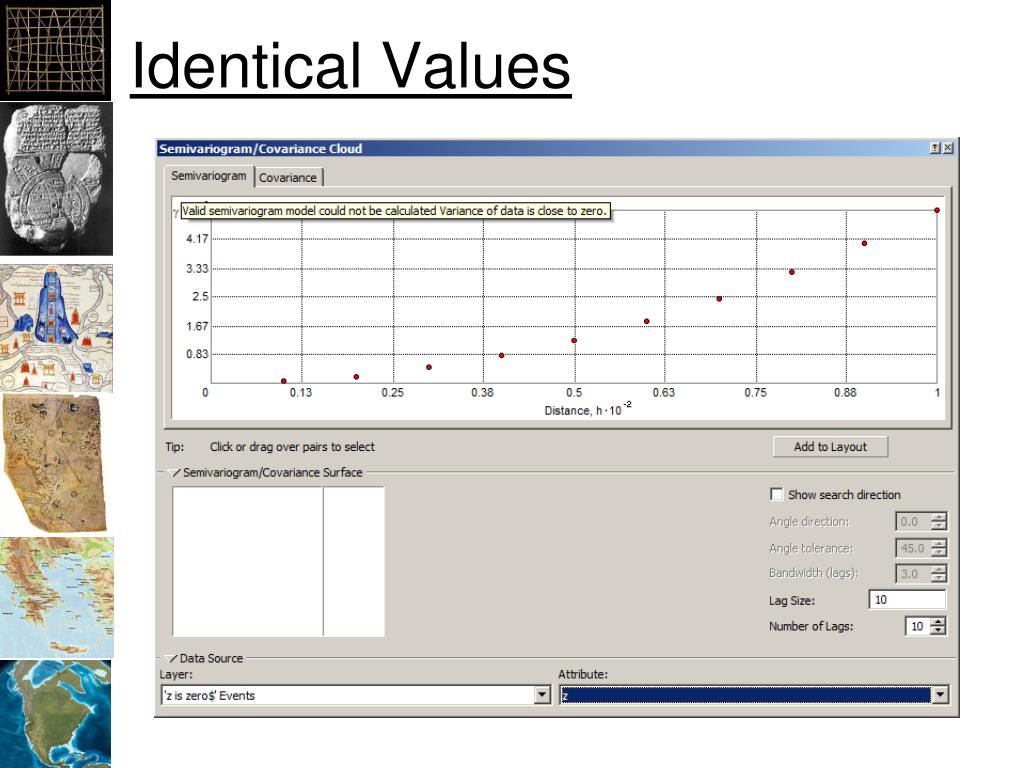Click the Bandwidth (lags) spinner
This screenshot has width=1024, height=768.
(x=938, y=573)
